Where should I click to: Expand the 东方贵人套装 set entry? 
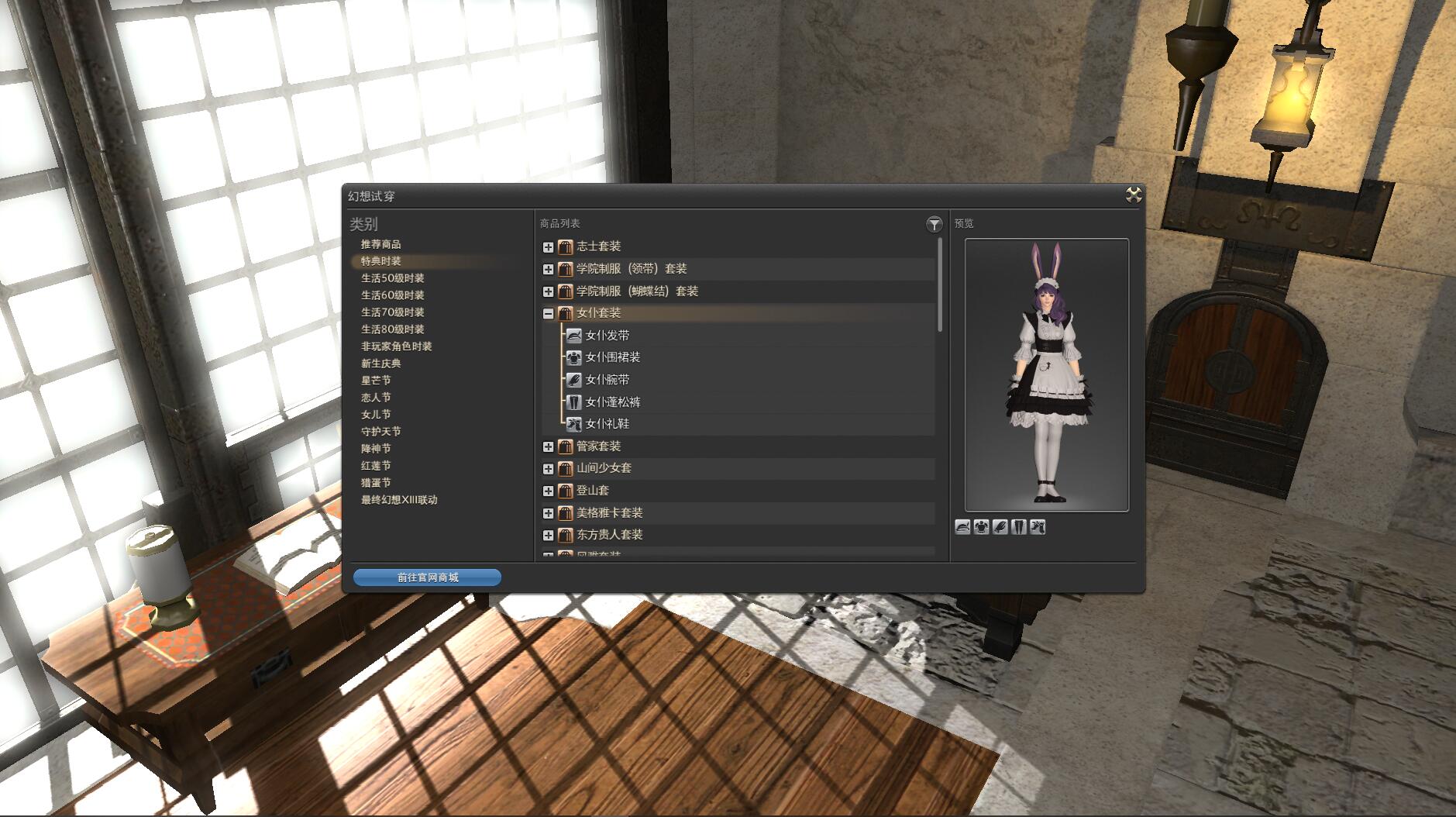(548, 535)
